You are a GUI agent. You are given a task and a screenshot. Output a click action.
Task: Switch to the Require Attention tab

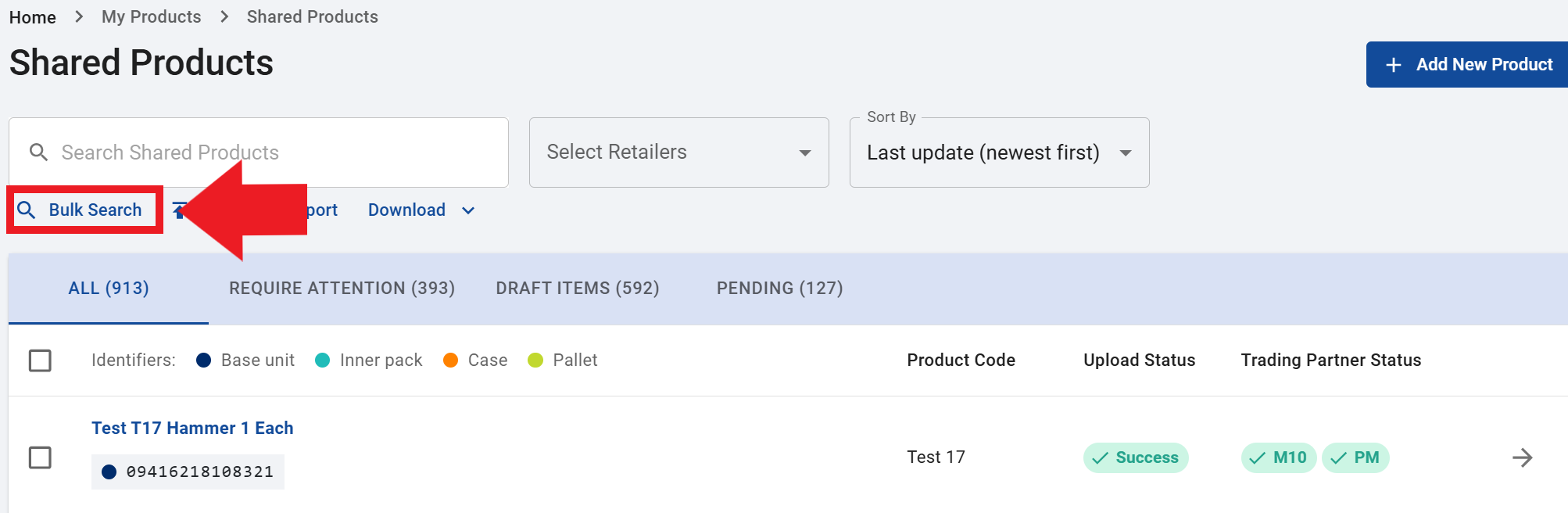coord(342,289)
